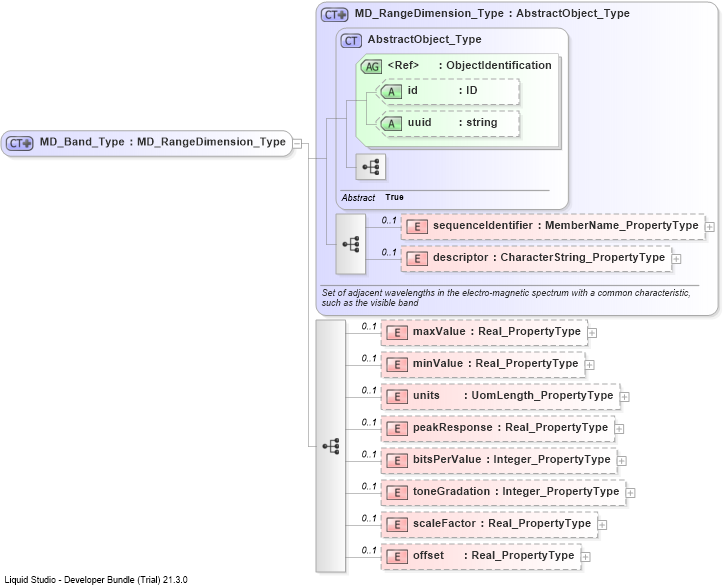Viewport: 723px width, 585px height.
Task: Select MD_RangeDimension_Type : AbstractObject_Type header text
Action: click(x=492, y=14)
